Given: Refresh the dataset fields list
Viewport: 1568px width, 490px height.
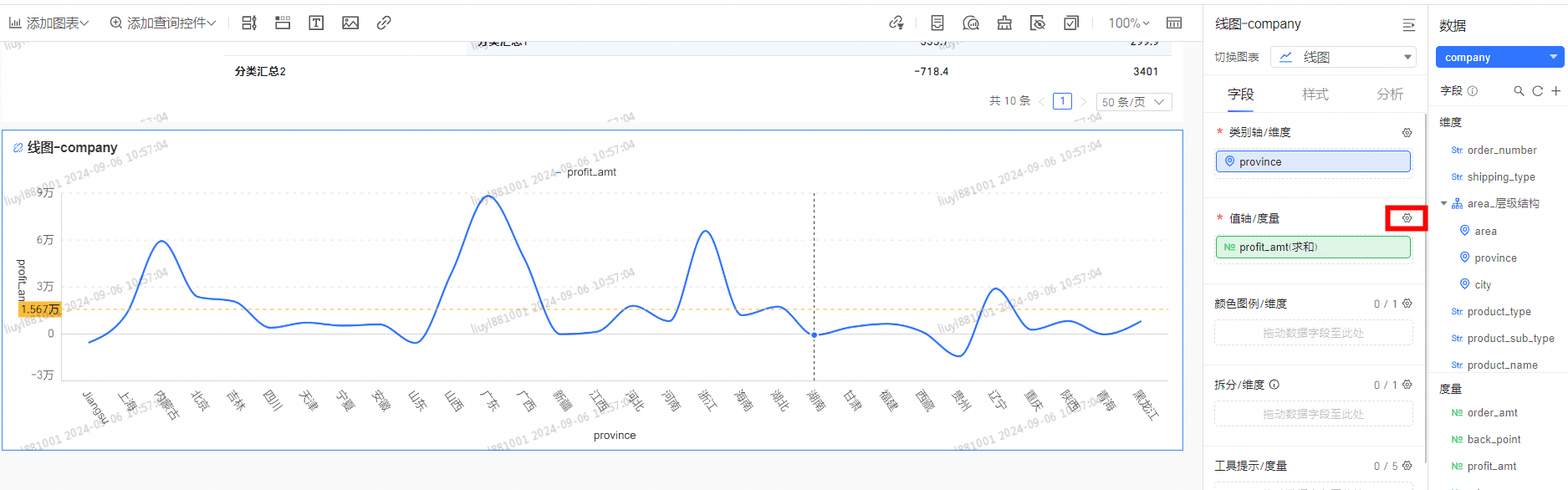Looking at the screenshot, I should 1537,91.
